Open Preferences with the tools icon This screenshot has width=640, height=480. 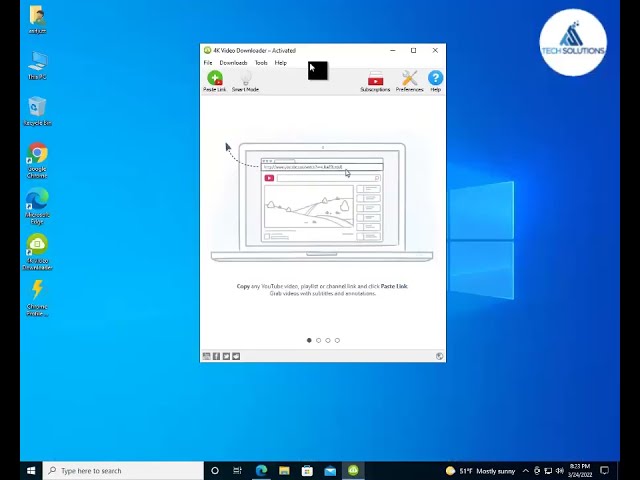click(x=409, y=81)
